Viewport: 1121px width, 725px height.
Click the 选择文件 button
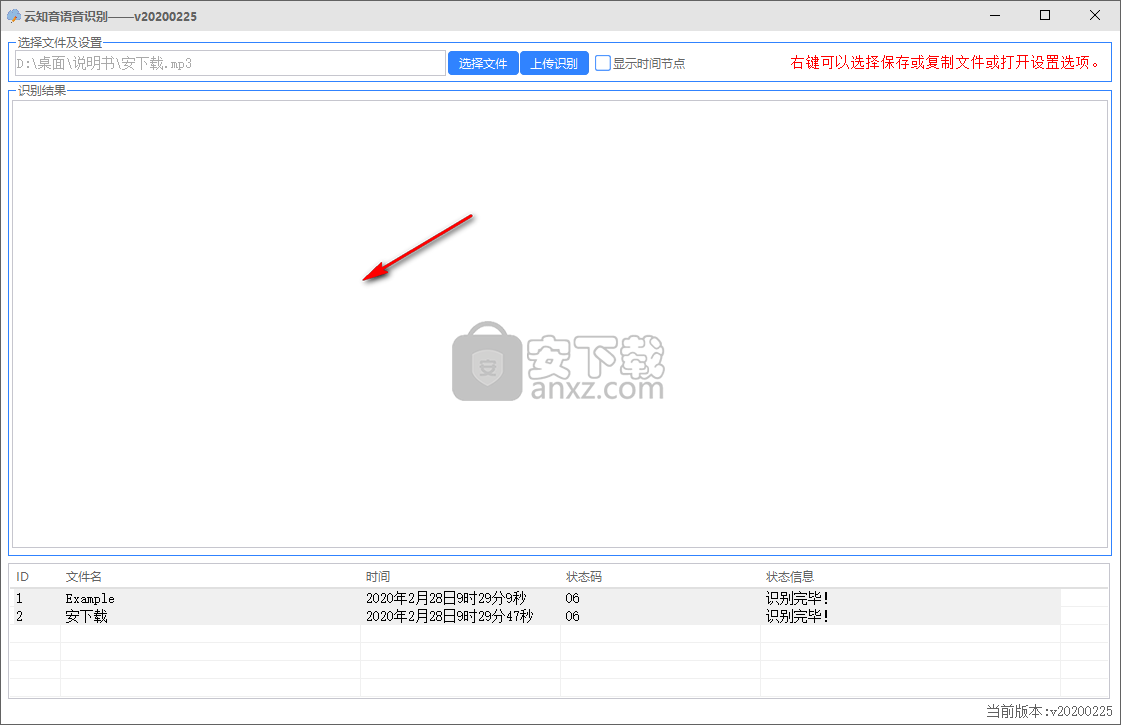[x=483, y=63]
